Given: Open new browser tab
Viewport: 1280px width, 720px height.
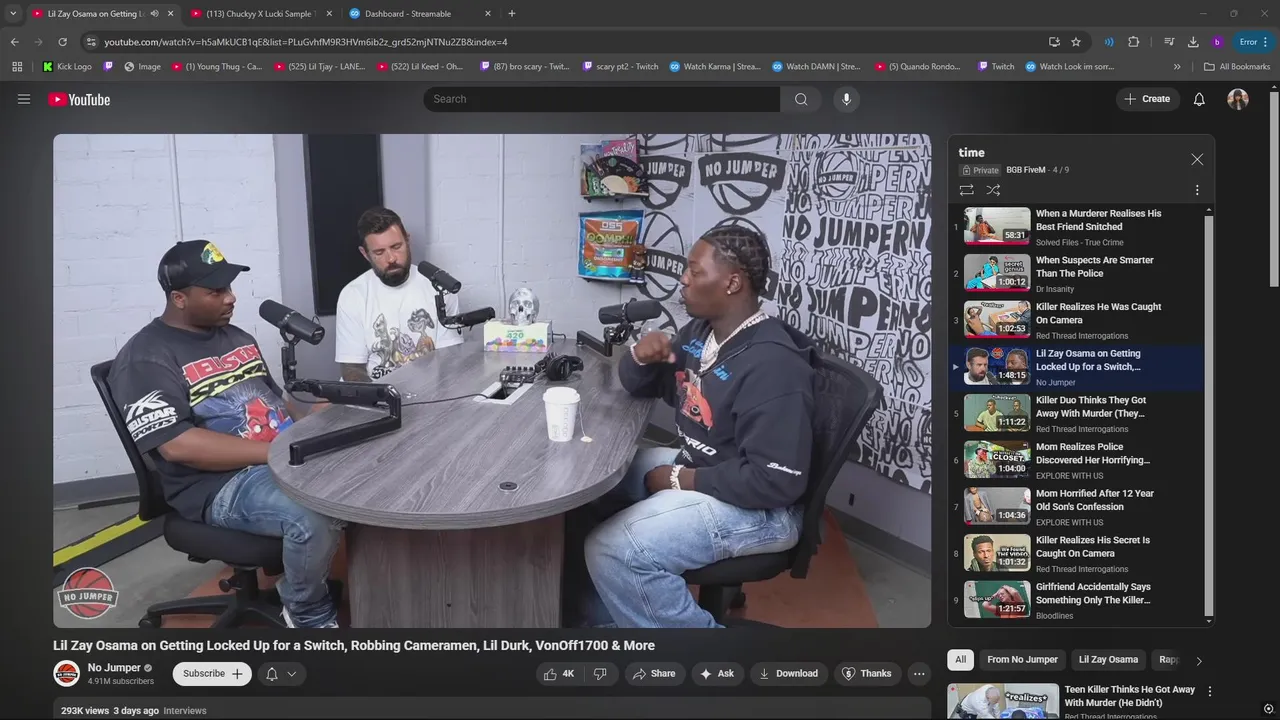Looking at the screenshot, I should (512, 14).
